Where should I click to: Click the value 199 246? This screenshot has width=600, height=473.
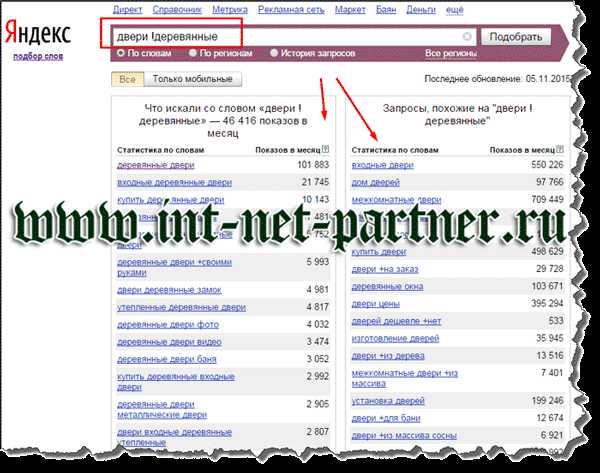tap(547, 401)
